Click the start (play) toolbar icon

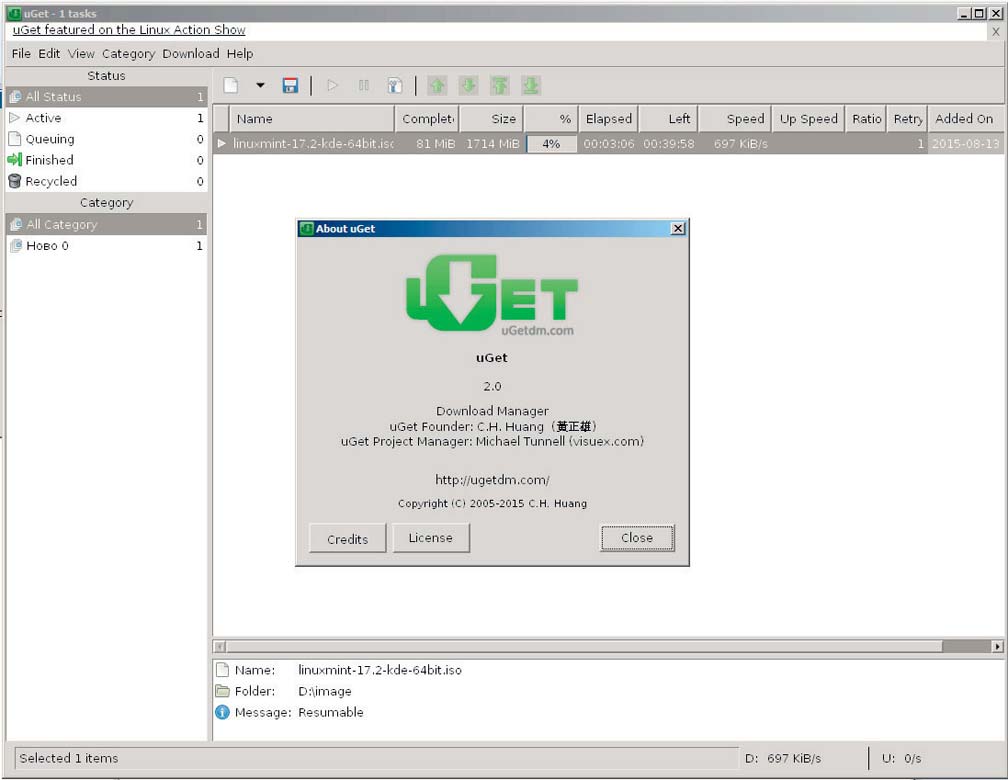point(332,86)
